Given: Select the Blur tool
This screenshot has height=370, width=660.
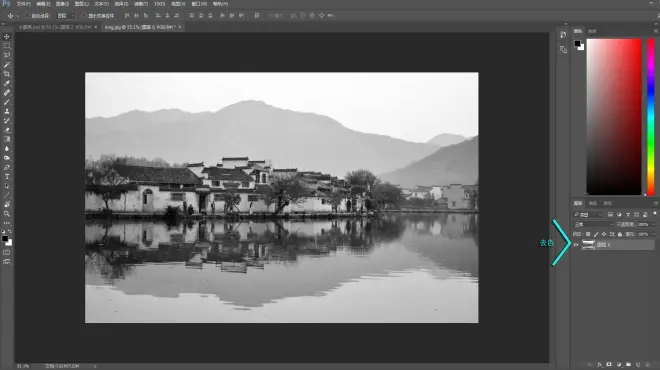Looking at the screenshot, I should point(7,149).
